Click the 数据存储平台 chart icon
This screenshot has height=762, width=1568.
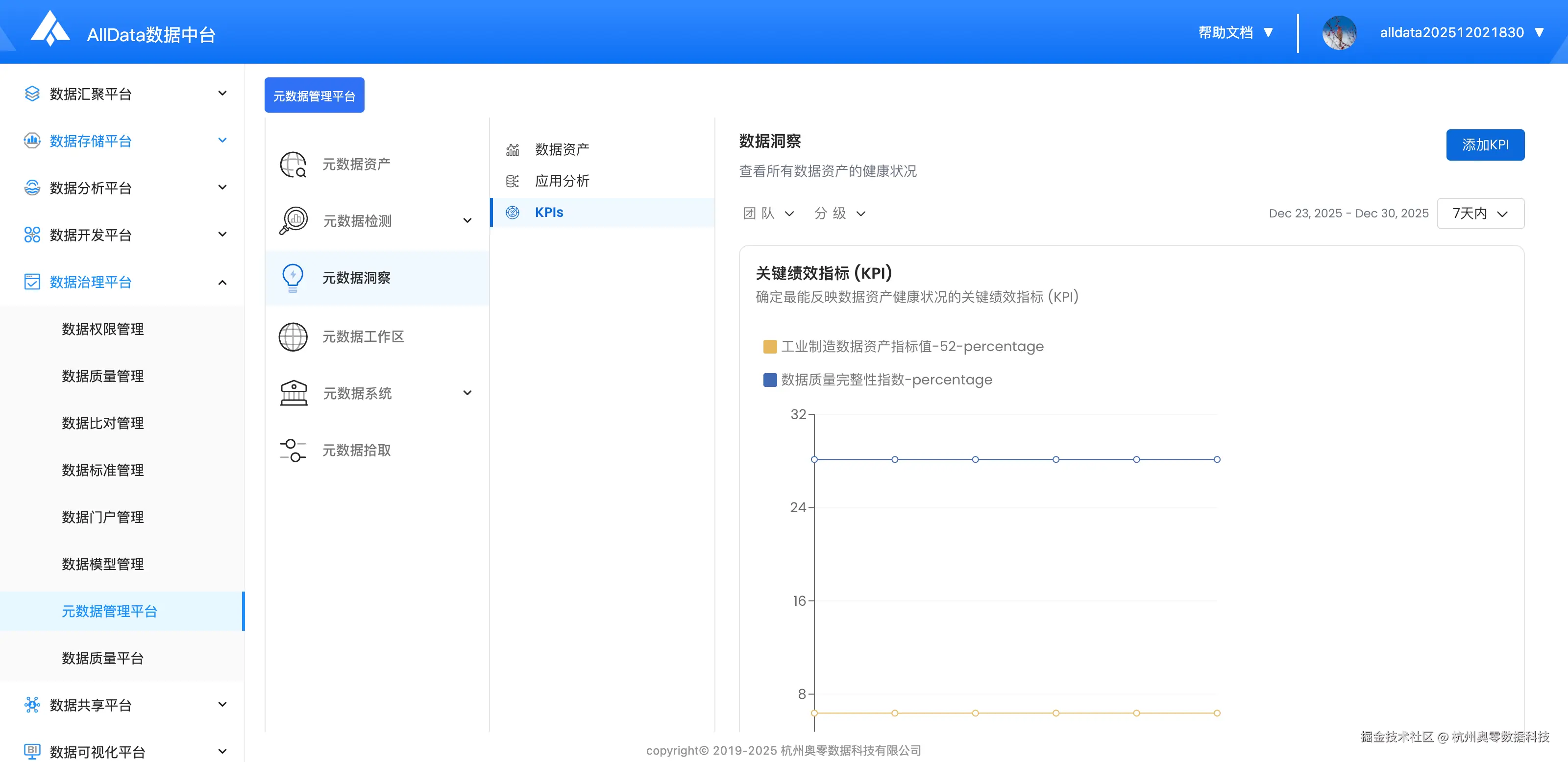click(32, 141)
